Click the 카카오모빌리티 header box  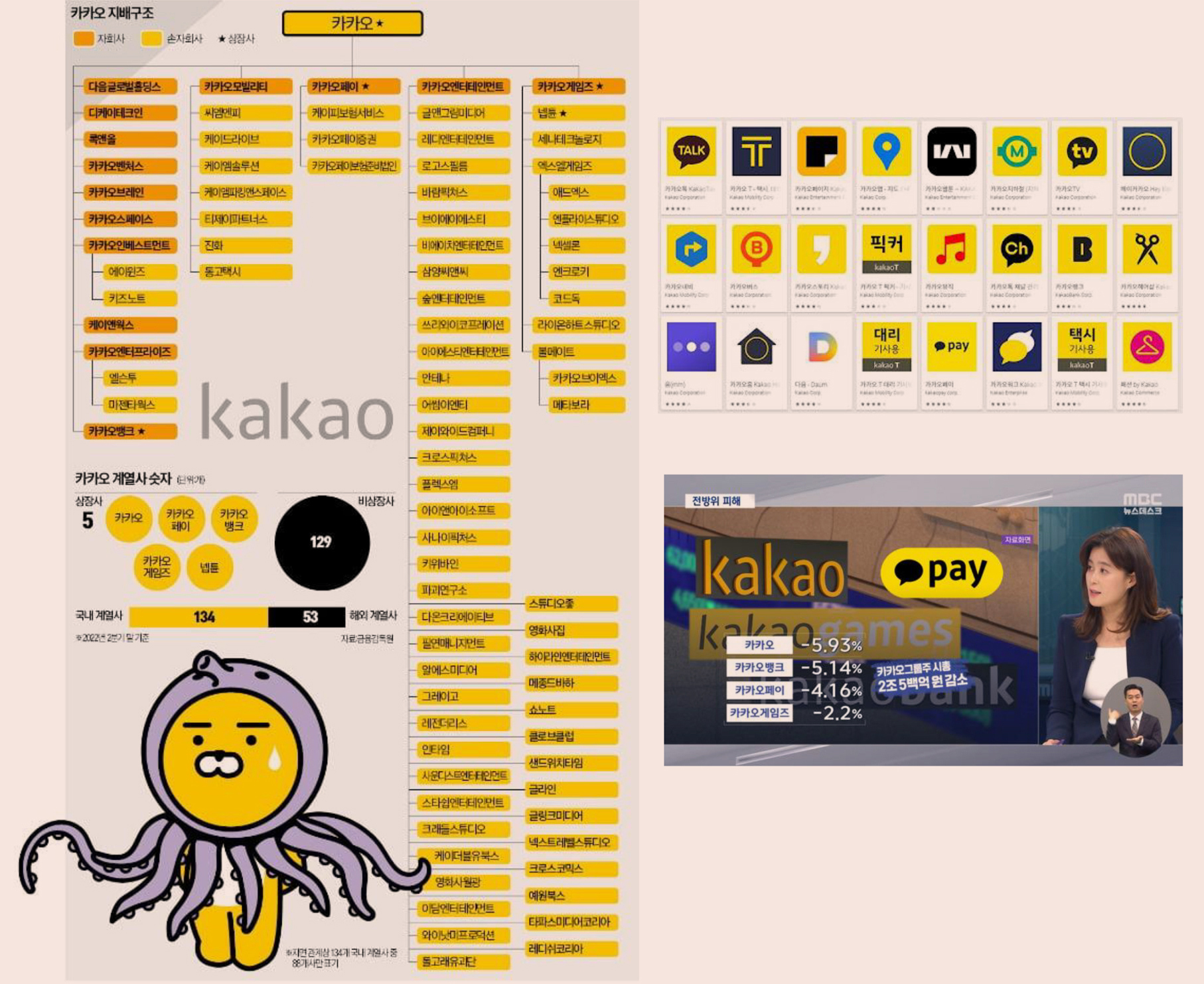tap(246, 86)
